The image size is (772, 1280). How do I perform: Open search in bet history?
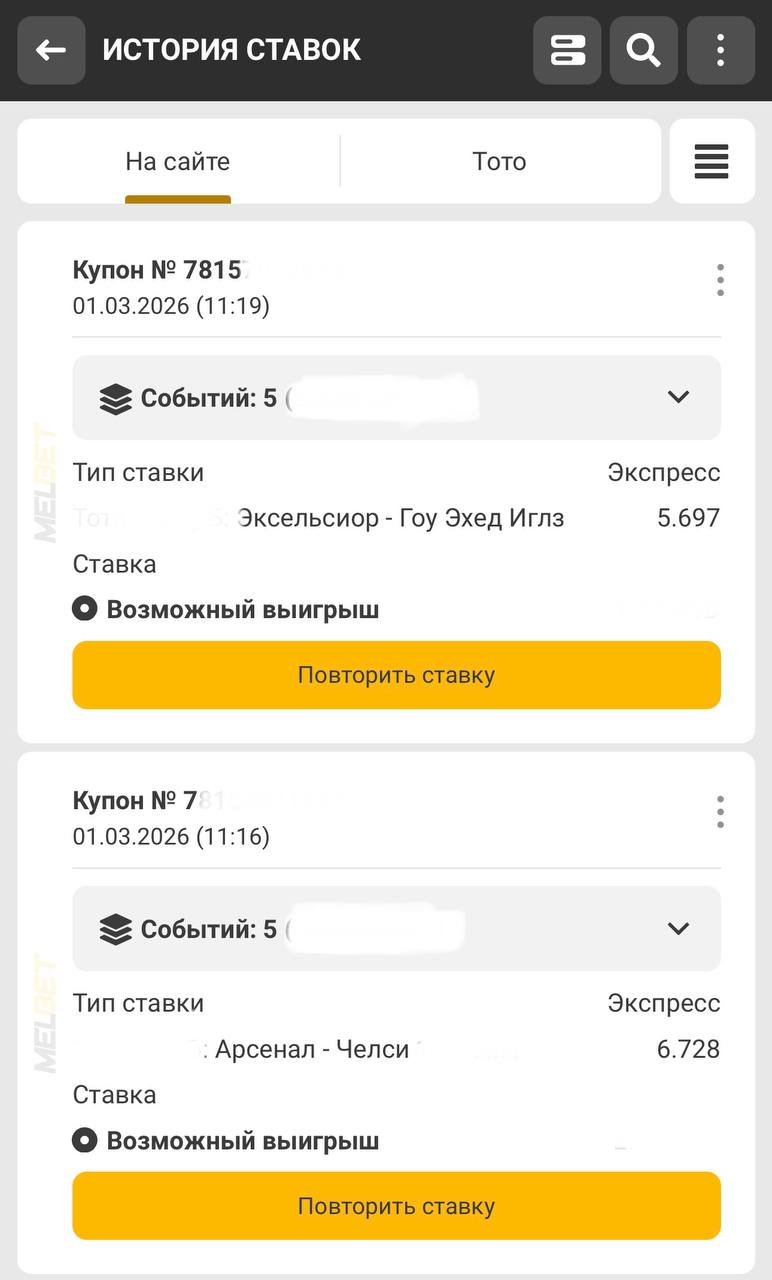[x=644, y=50]
